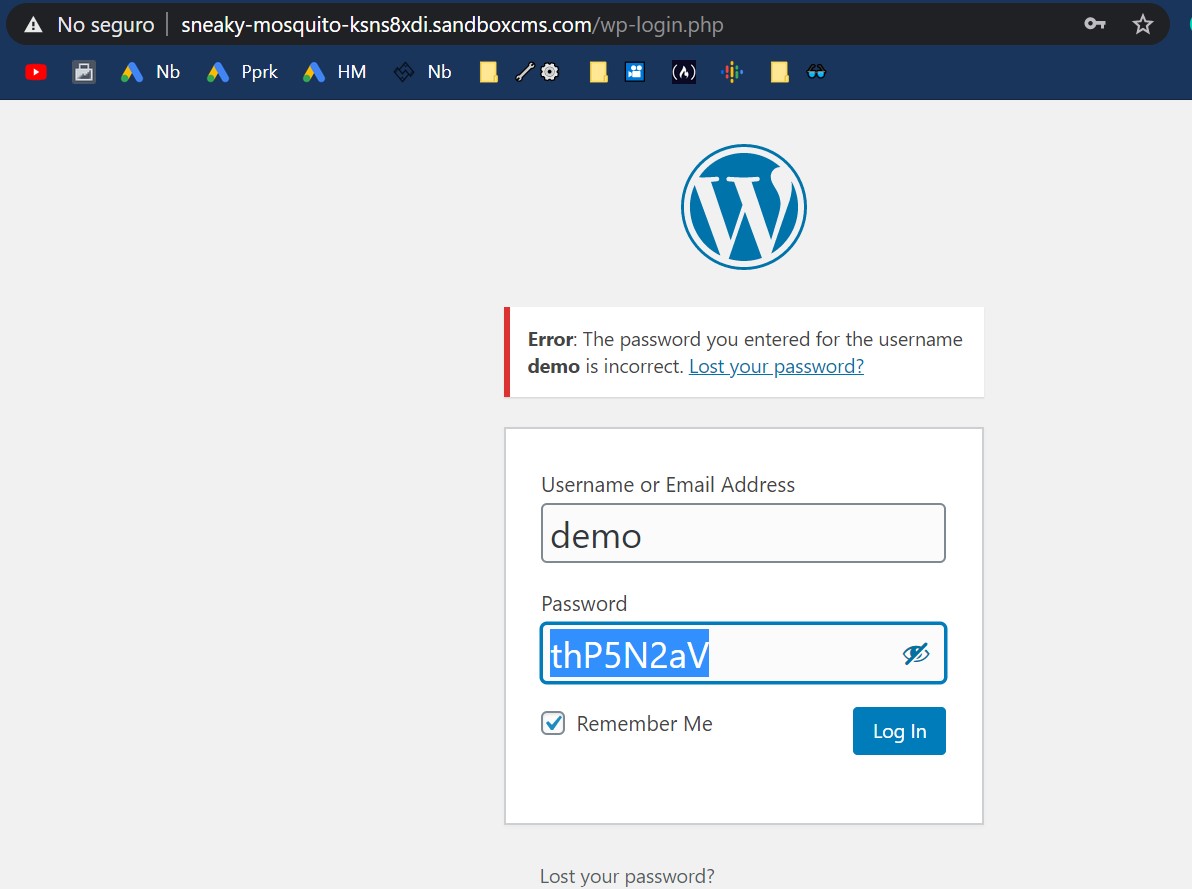Screen dimensions: 1192x889
Task: Click the 'No seguro' label in address bar
Action: coord(106,25)
